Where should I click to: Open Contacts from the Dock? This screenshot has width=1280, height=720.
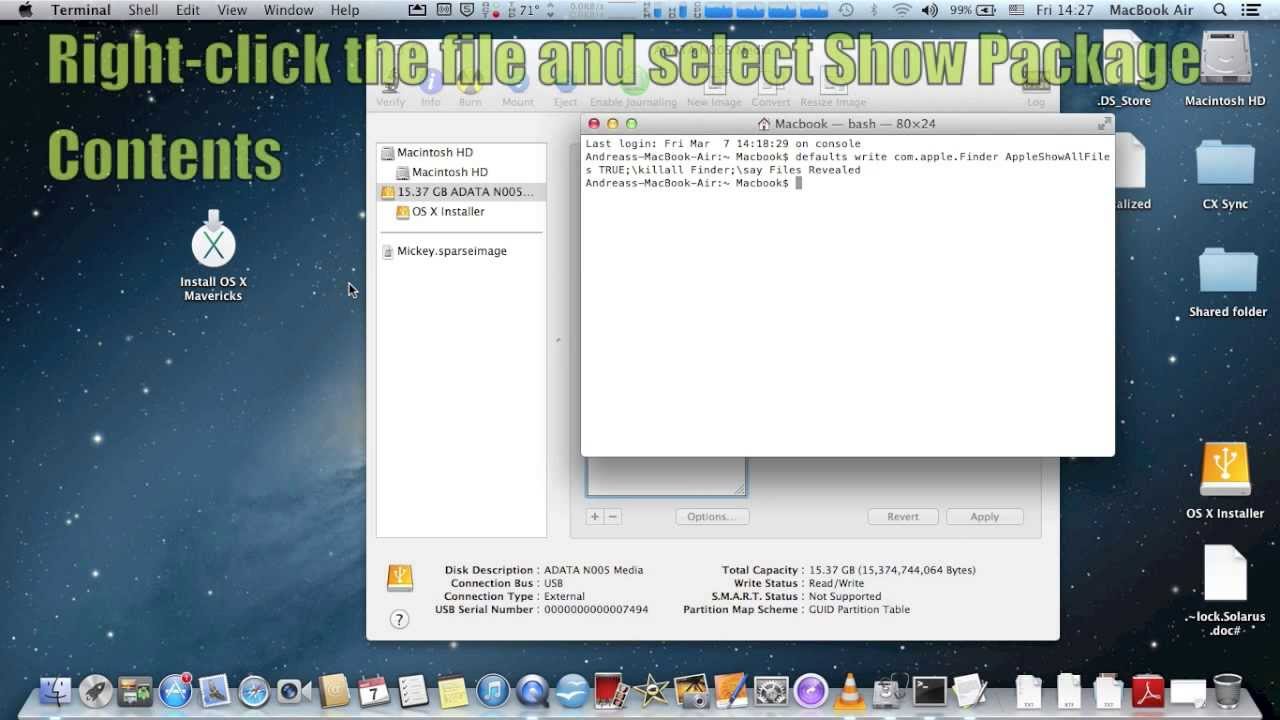coord(333,691)
